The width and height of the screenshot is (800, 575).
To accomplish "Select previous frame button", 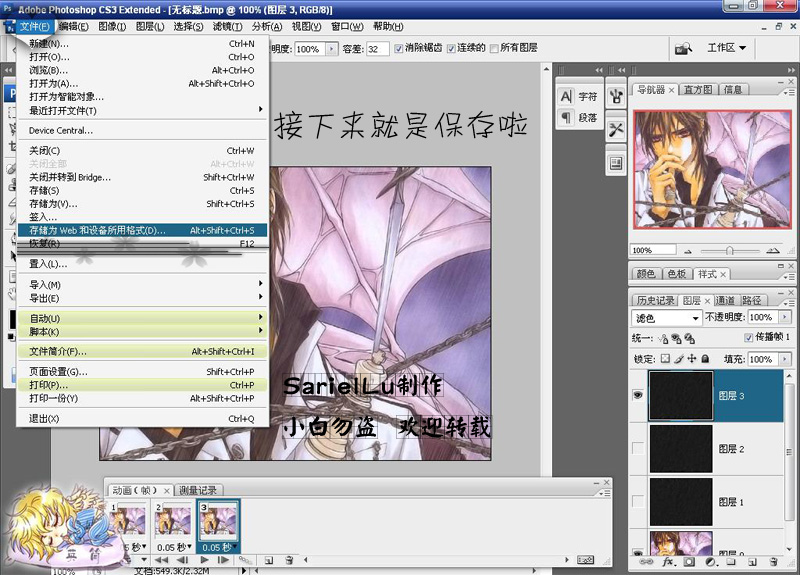I will [182, 560].
